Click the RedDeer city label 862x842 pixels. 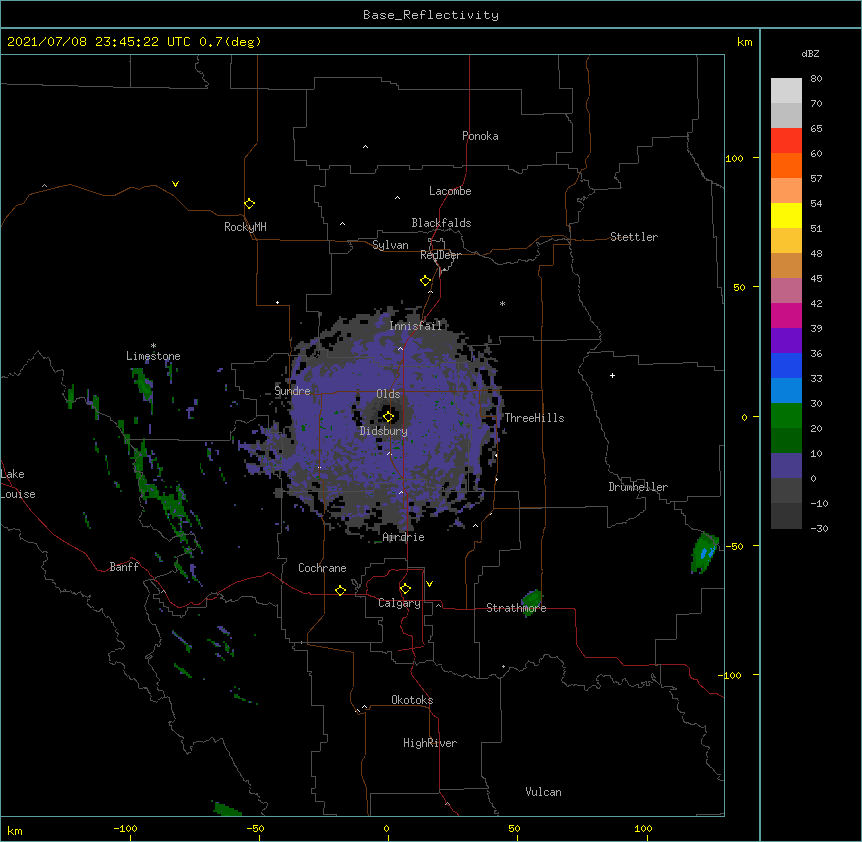click(440, 255)
